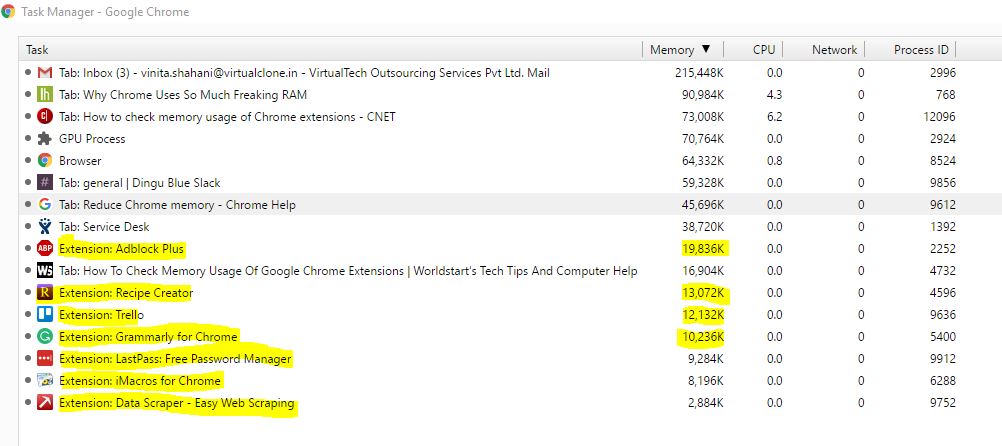Click the highlighted 10,236K memory value
The height and width of the screenshot is (446, 1002).
click(703, 337)
